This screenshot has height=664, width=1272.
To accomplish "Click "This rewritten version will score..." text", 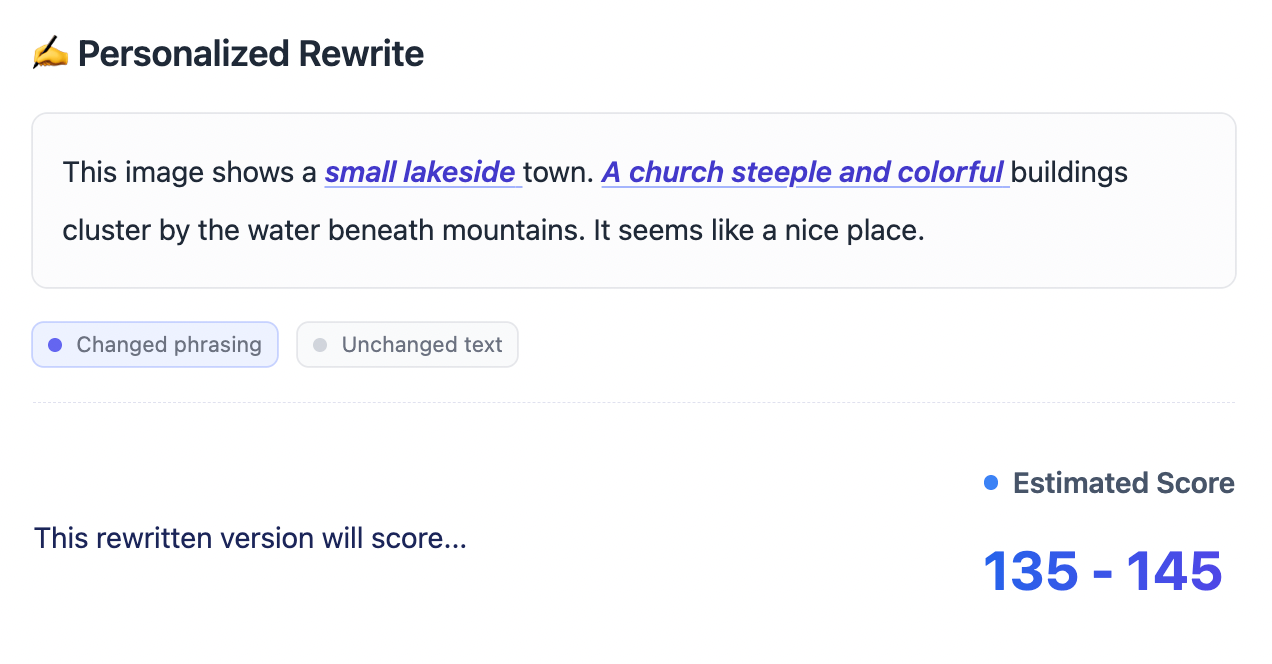I will pos(250,538).
